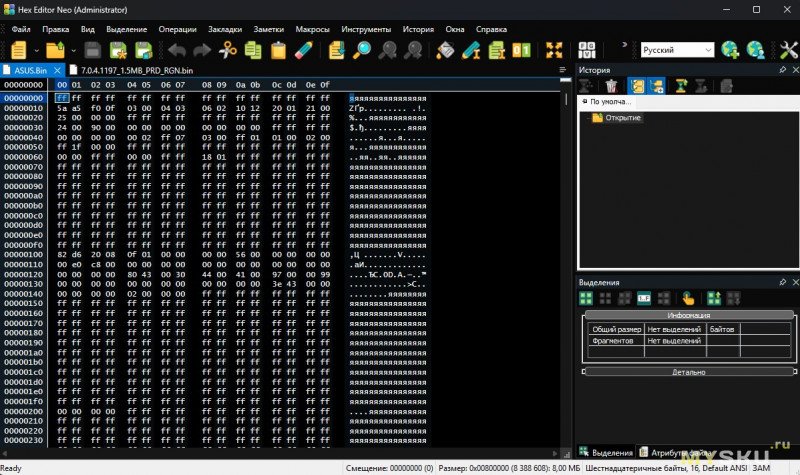The width and height of the screenshot is (800, 475).
Task: Click the magnifier Find icon in toolbar
Action: pyautogui.click(x=362, y=50)
